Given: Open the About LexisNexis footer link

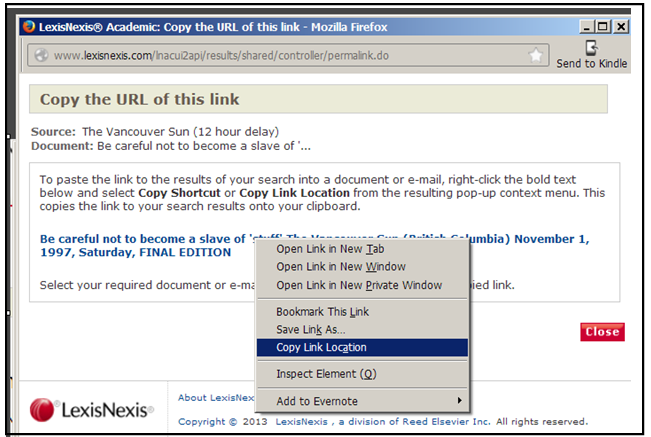Looking at the screenshot, I should click(x=216, y=398).
